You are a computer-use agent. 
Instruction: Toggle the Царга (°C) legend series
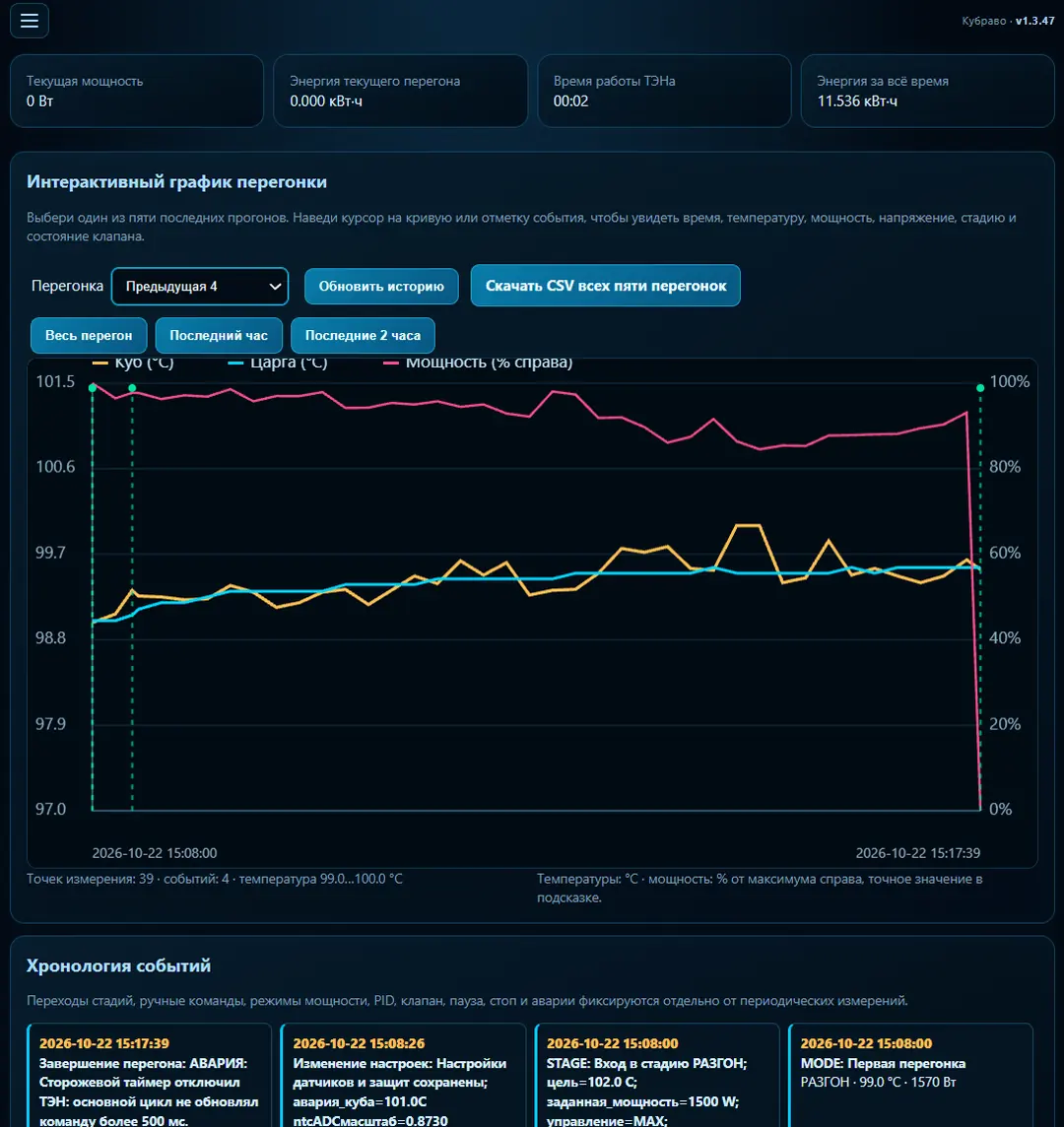(x=278, y=363)
